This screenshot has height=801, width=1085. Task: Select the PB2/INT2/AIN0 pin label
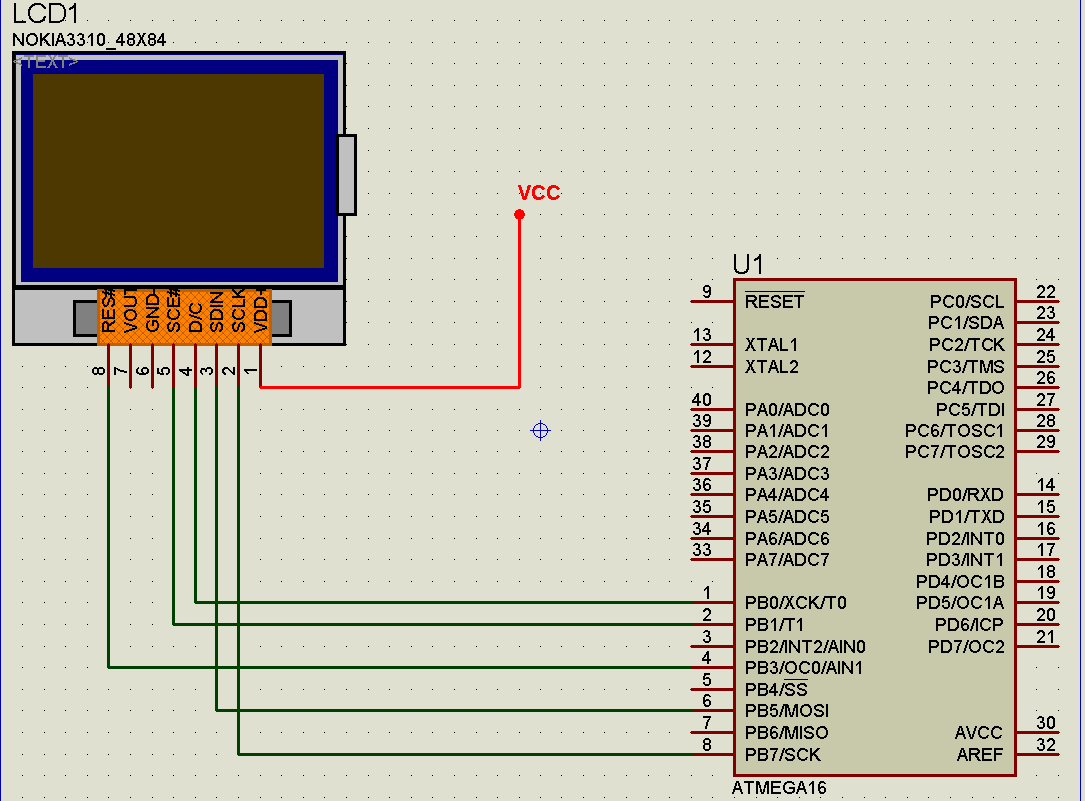pos(805,647)
